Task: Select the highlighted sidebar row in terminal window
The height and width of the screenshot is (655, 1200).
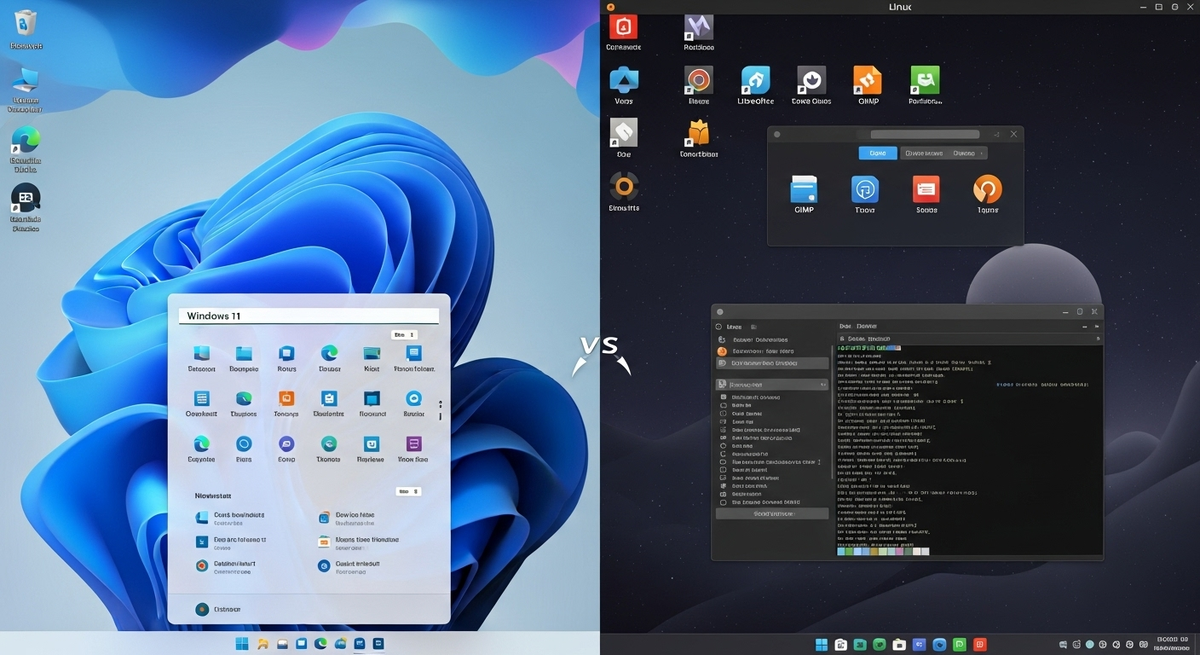Action: pos(772,363)
